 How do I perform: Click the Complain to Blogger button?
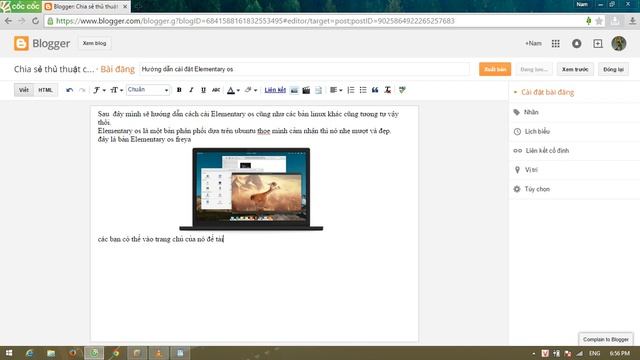tap(606, 339)
